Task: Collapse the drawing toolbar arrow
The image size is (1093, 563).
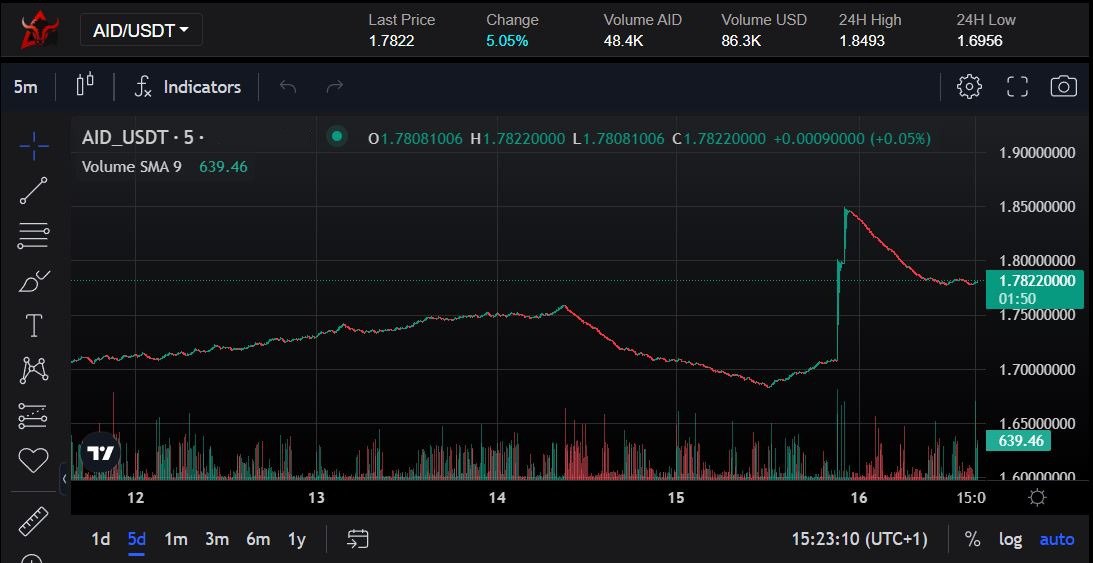Action: (x=64, y=479)
